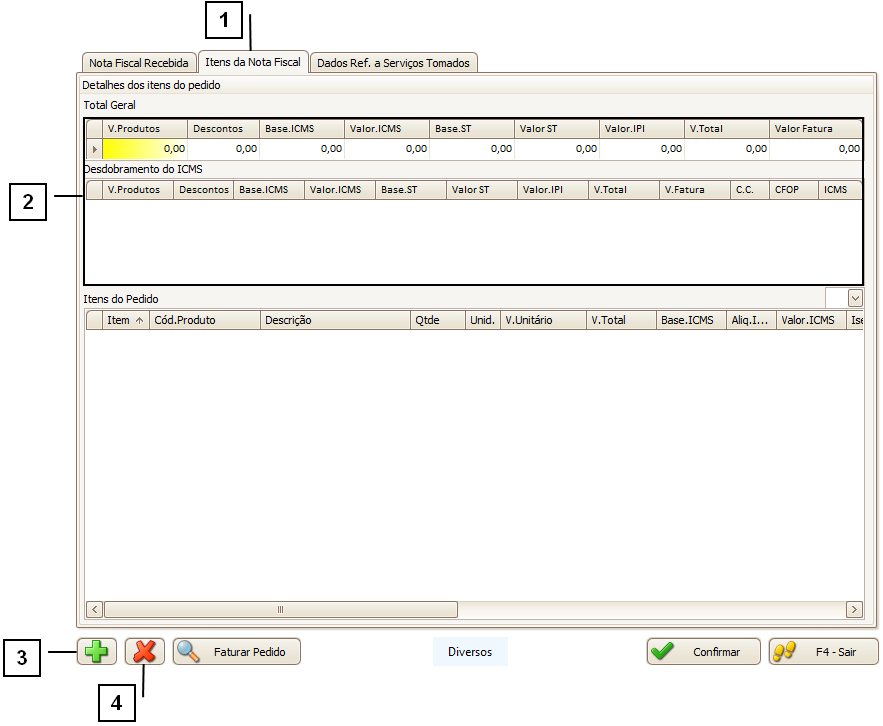
Task: Click the Faturar Pedido button
Action: pyautogui.click(x=237, y=652)
